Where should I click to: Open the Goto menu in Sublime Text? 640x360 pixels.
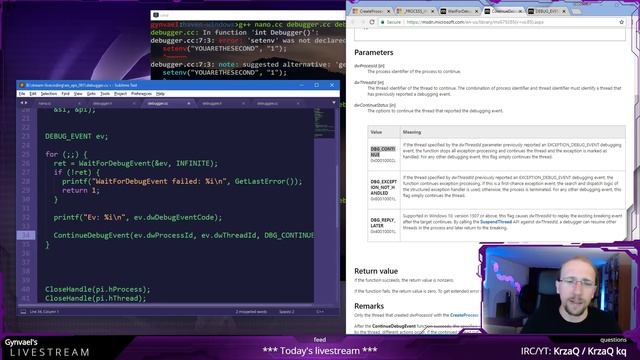91,94
